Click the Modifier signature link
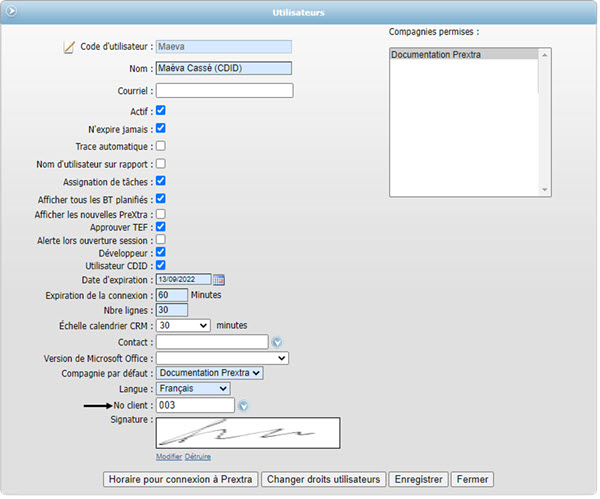Image resolution: width=600 pixels, height=499 pixels. [x=169, y=457]
